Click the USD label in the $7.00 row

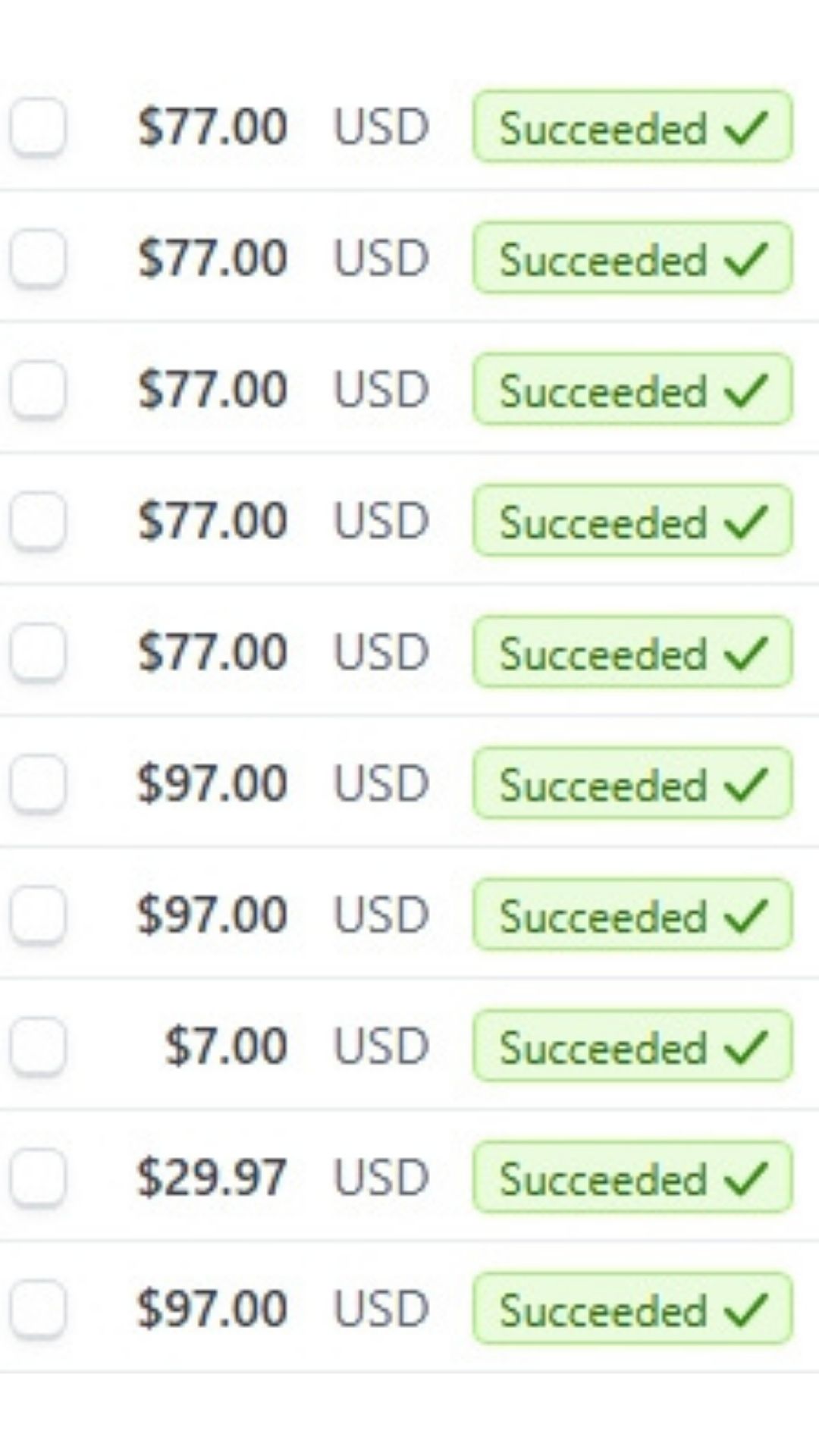[381, 1046]
